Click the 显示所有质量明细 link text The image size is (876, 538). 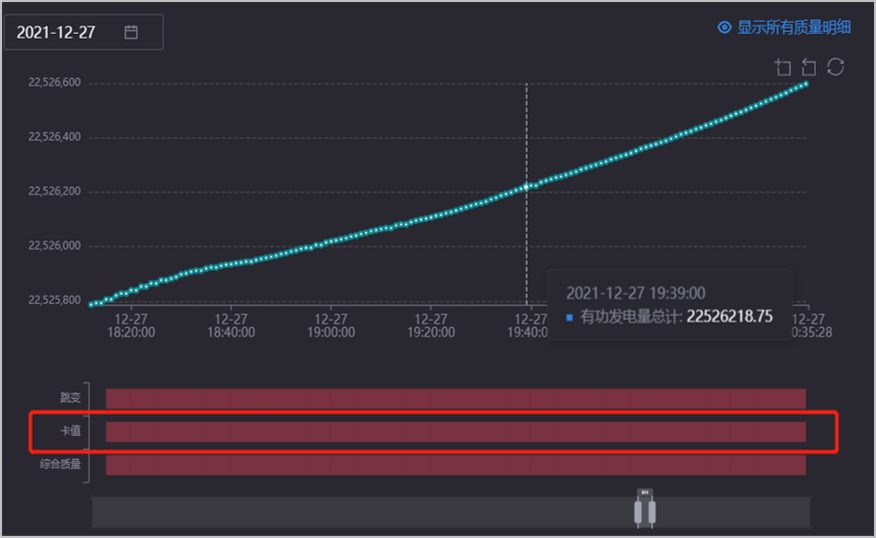pyautogui.click(x=794, y=28)
